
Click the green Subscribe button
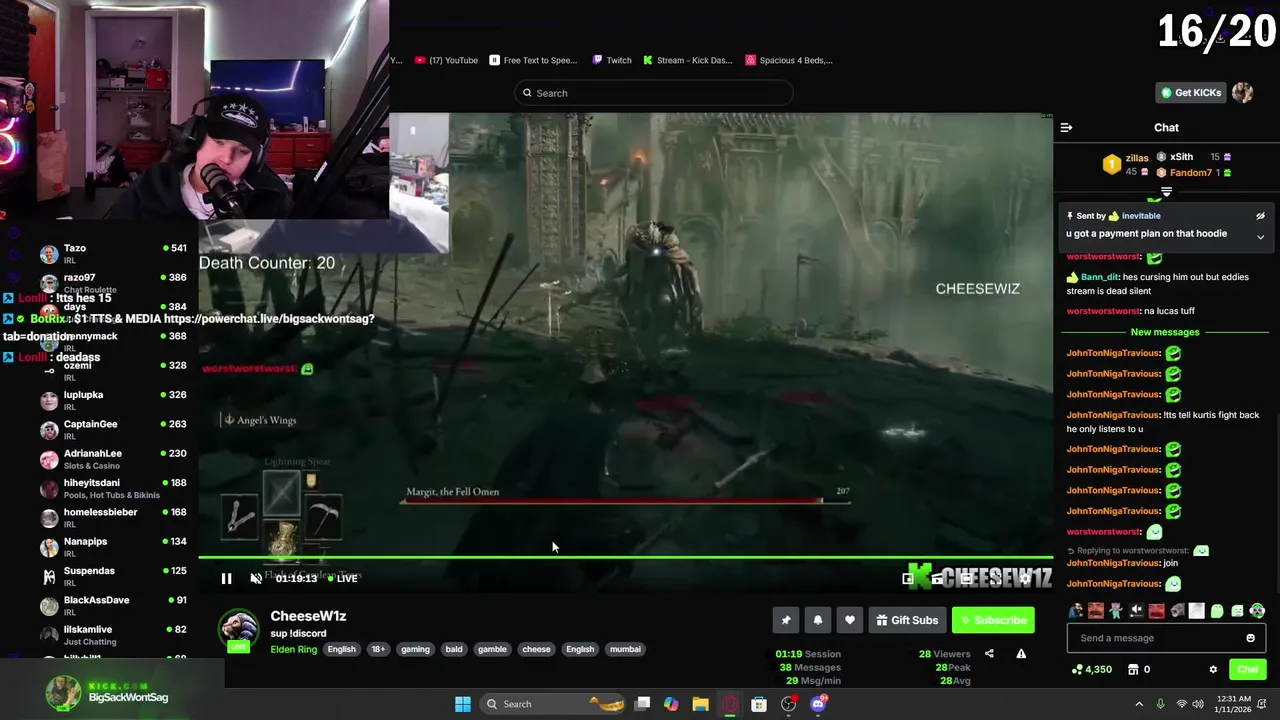[993, 620]
